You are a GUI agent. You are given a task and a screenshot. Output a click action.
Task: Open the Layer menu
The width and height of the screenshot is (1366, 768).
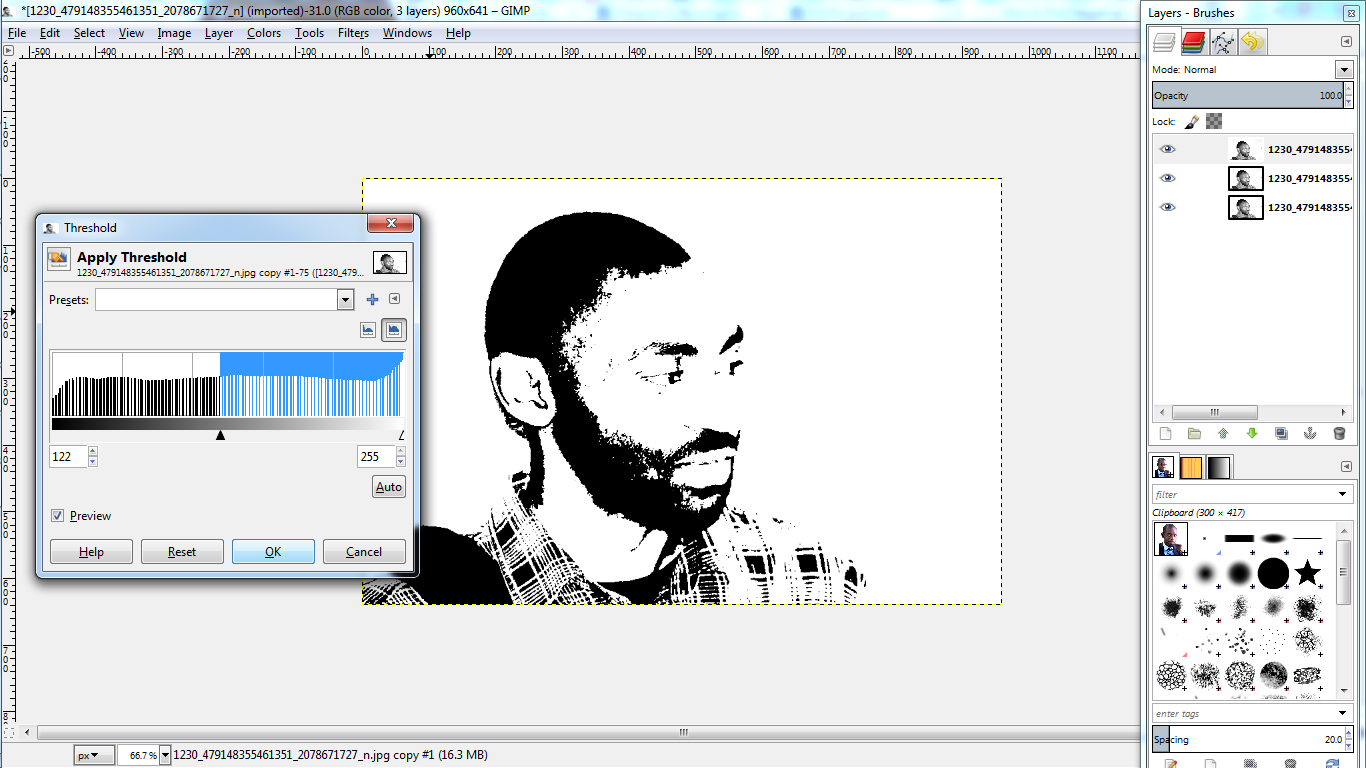pyautogui.click(x=219, y=33)
